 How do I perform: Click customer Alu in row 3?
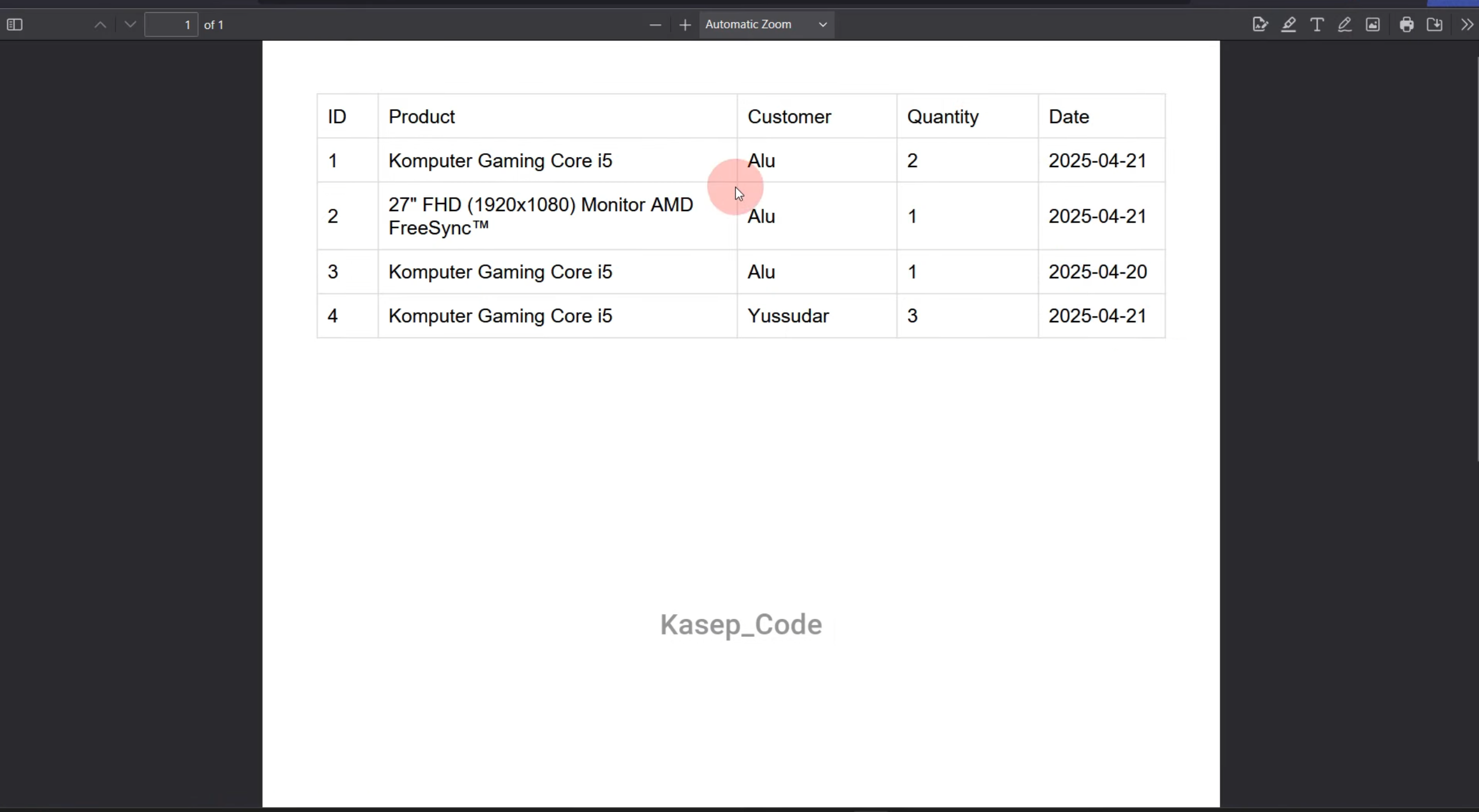coord(761,272)
